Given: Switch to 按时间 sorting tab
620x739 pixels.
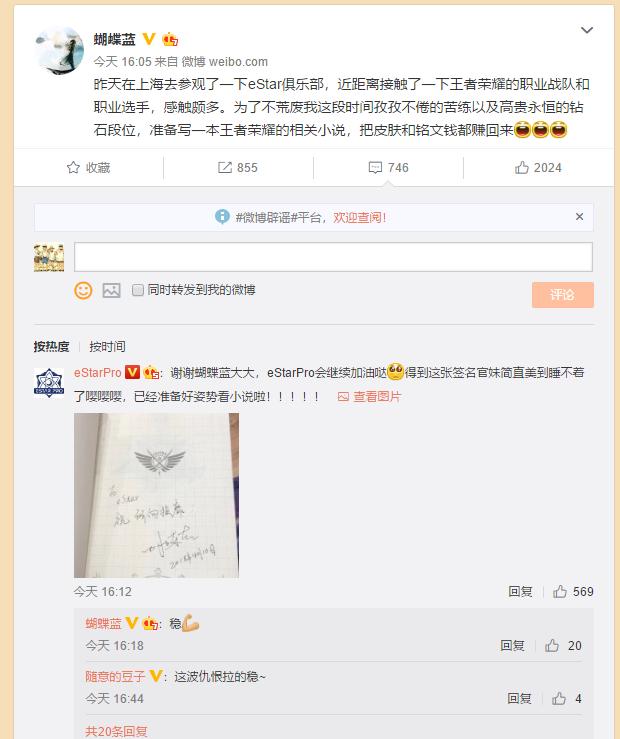Looking at the screenshot, I should 107,346.
